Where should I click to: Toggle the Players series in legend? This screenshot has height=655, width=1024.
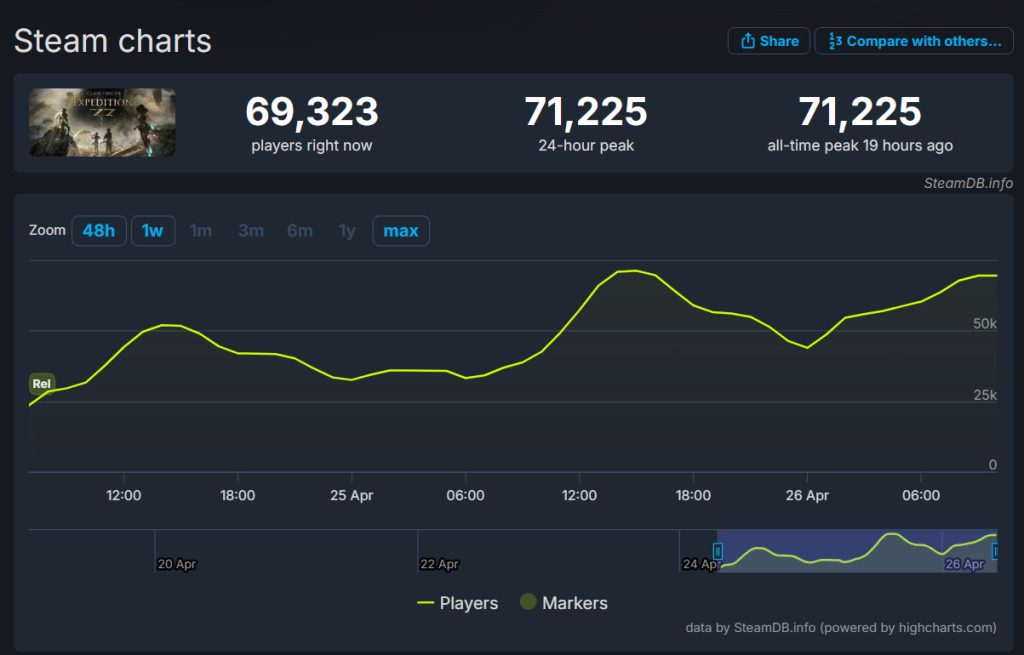point(457,603)
